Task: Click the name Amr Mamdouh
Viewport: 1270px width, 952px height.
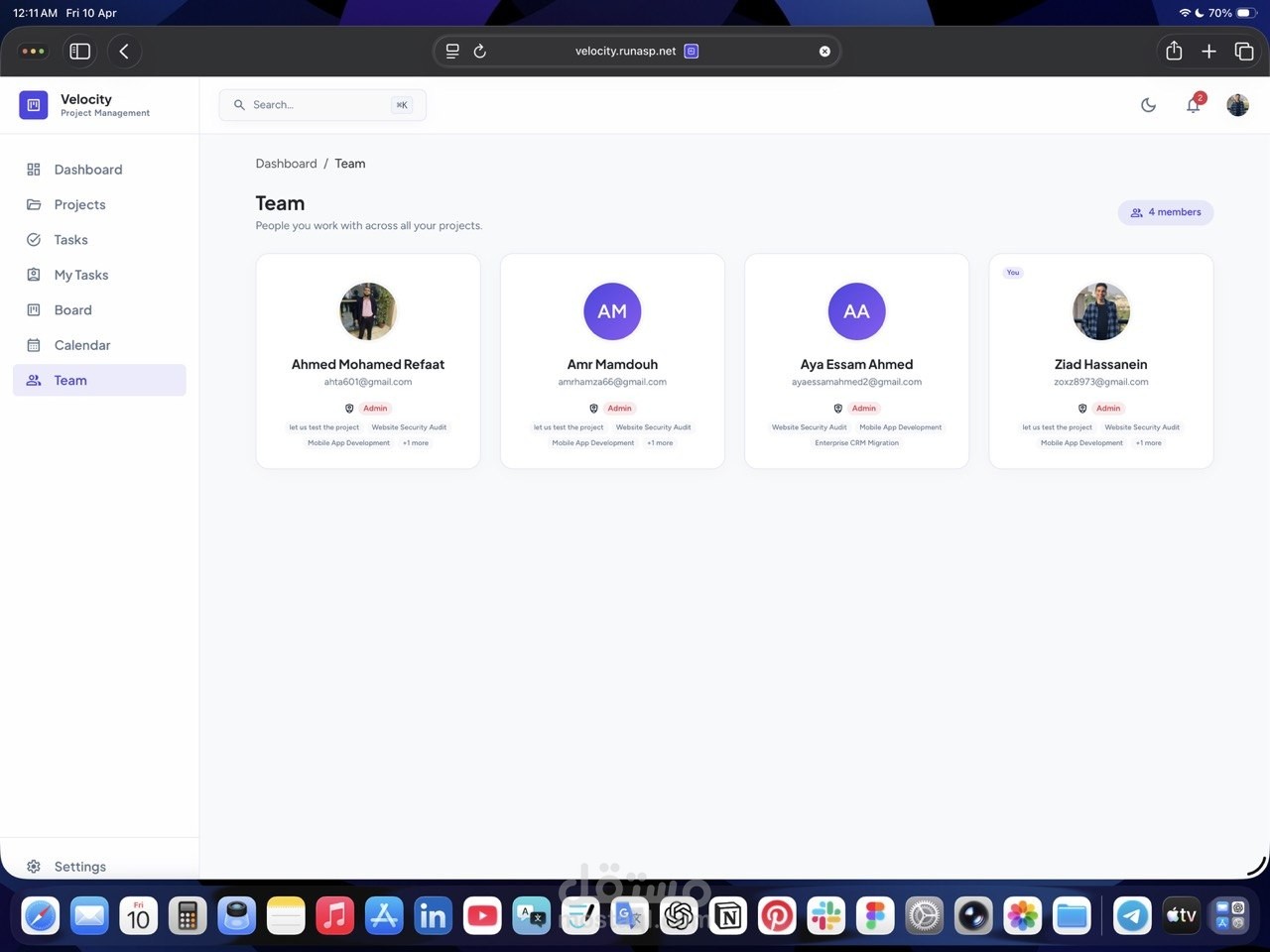Action: (612, 364)
